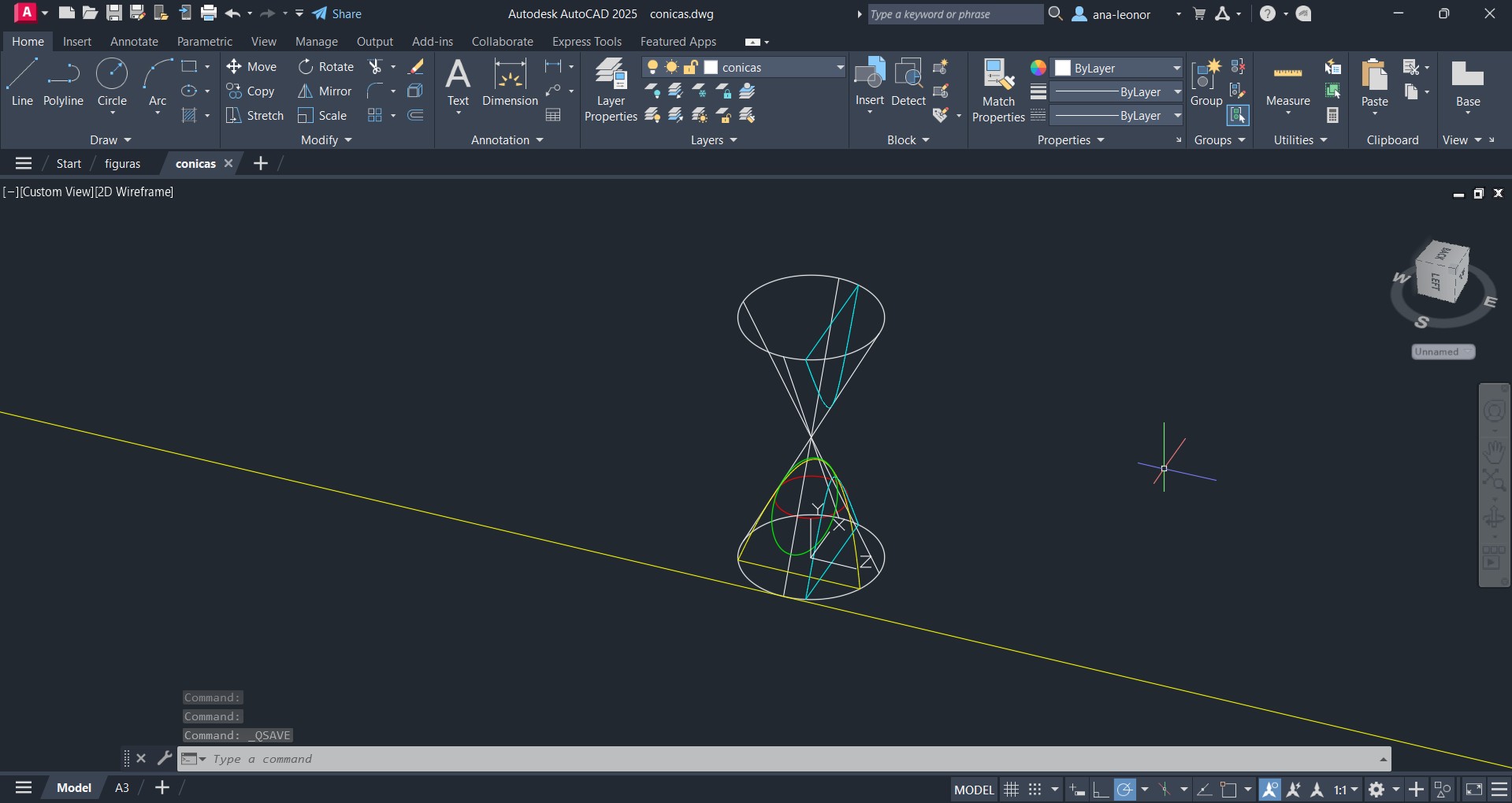This screenshot has height=803, width=1512.
Task: Click the command line input field
Action: point(788,759)
